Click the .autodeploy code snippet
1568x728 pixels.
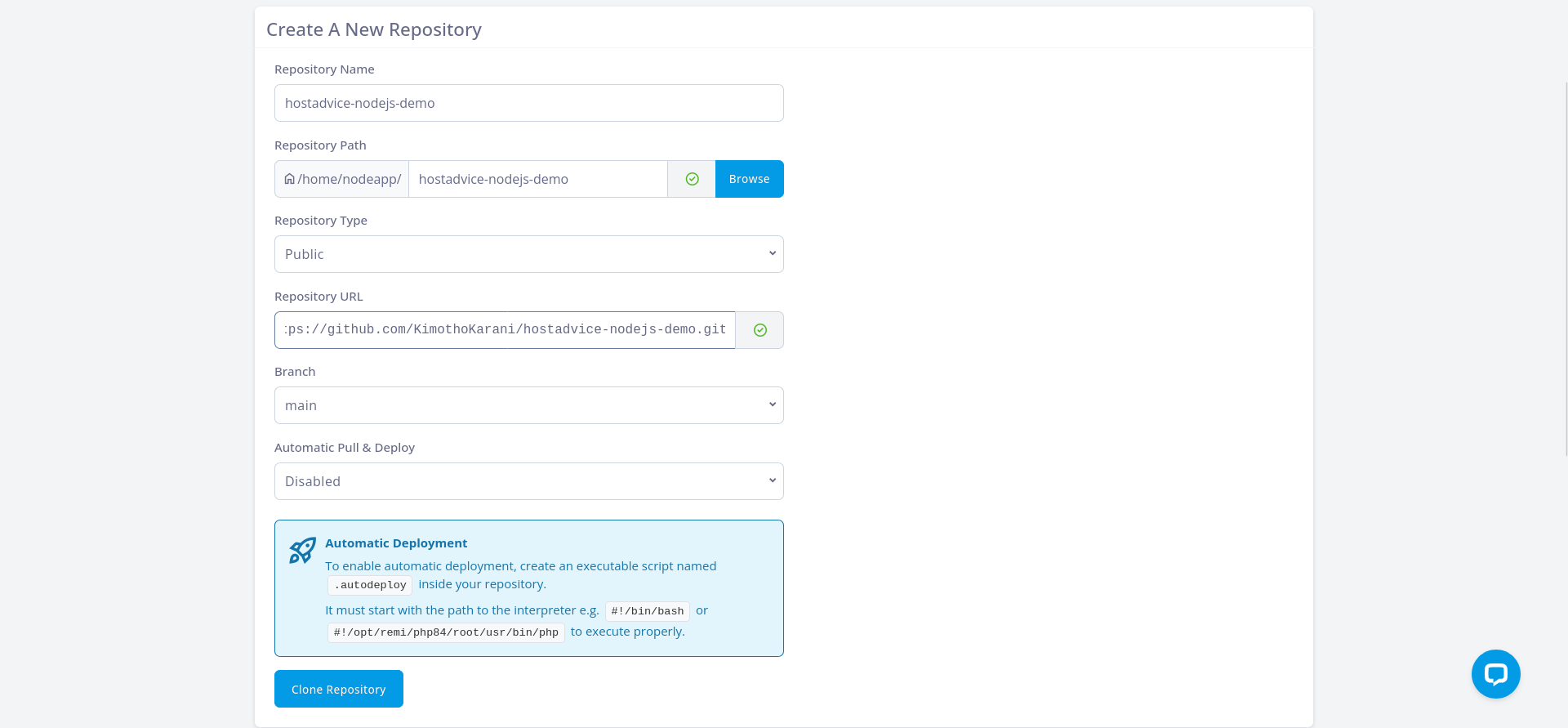370,585
